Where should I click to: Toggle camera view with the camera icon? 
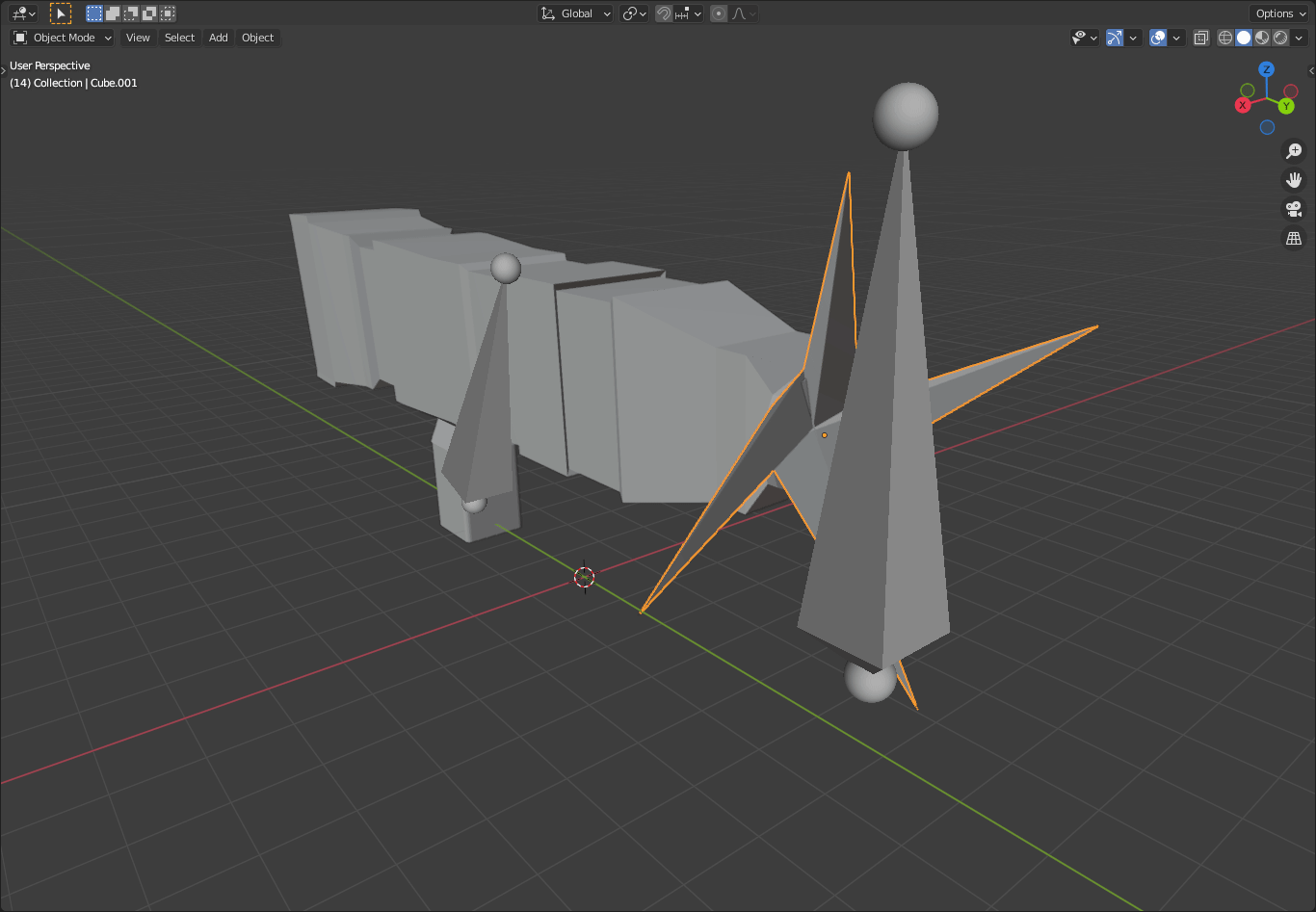[1294, 209]
